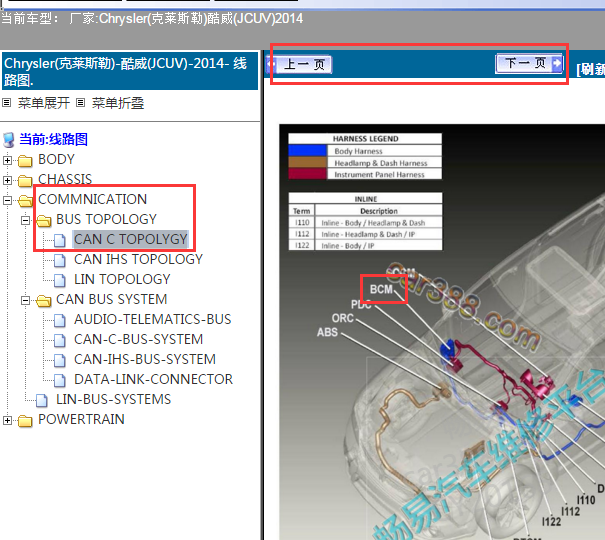Select the CHASSIS tree item
The image size is (605, 540).
(x=65, y=179)
